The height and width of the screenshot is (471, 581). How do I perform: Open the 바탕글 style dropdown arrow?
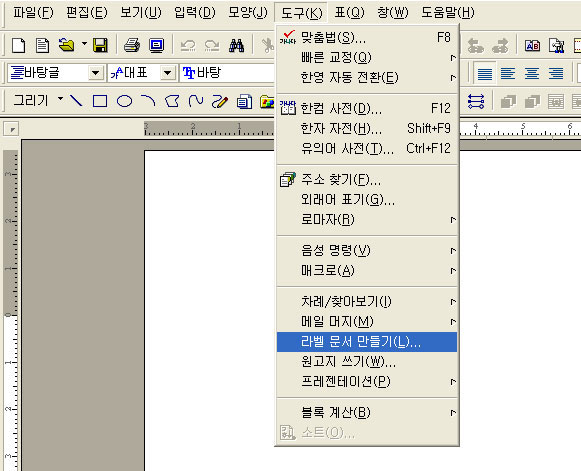pyautogui.click(x=96, y=73)
